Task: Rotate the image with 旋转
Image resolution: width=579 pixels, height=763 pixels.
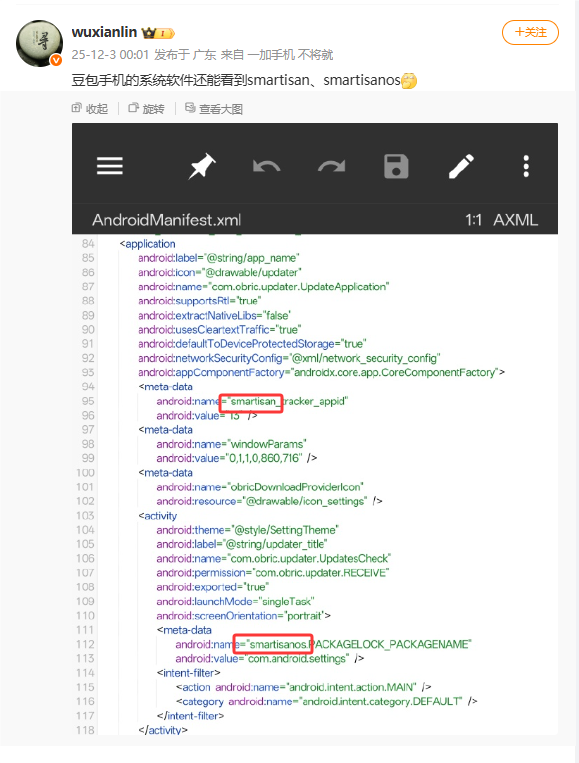Action: click(x=146, y=109)
